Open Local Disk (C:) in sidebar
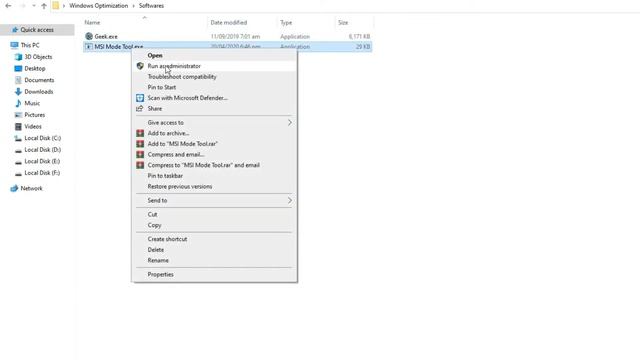640x360 pixels. (x=42, y=138)
